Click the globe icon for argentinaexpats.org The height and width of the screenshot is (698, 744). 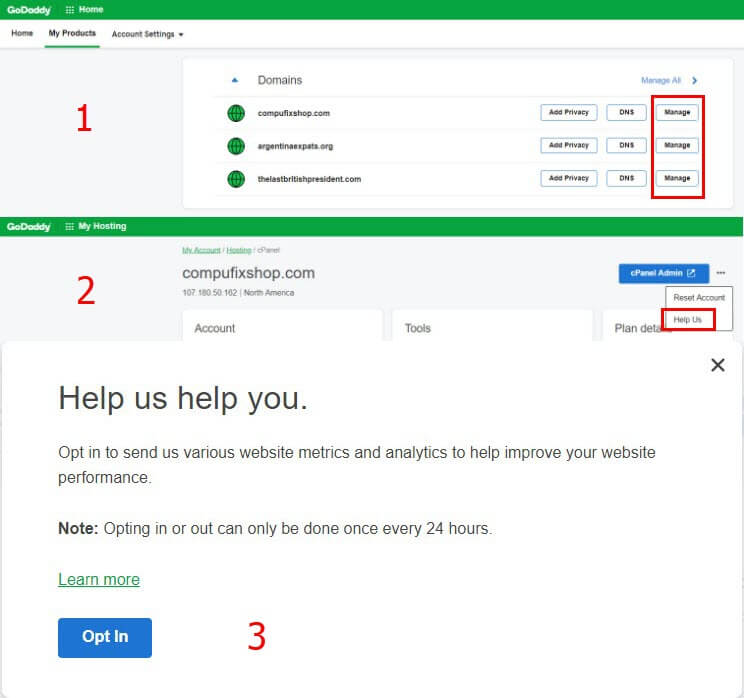pos(236,146)
